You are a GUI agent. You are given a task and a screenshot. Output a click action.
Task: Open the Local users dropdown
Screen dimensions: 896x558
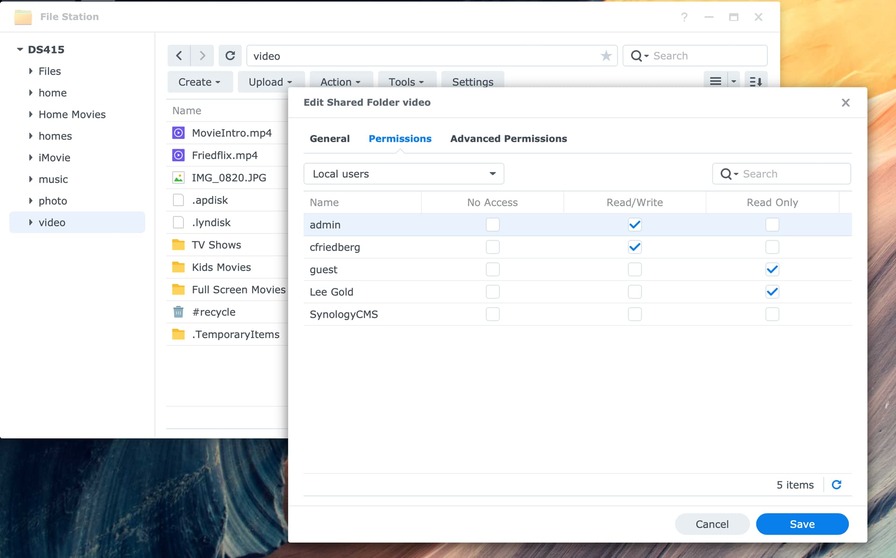pos(404,174)
